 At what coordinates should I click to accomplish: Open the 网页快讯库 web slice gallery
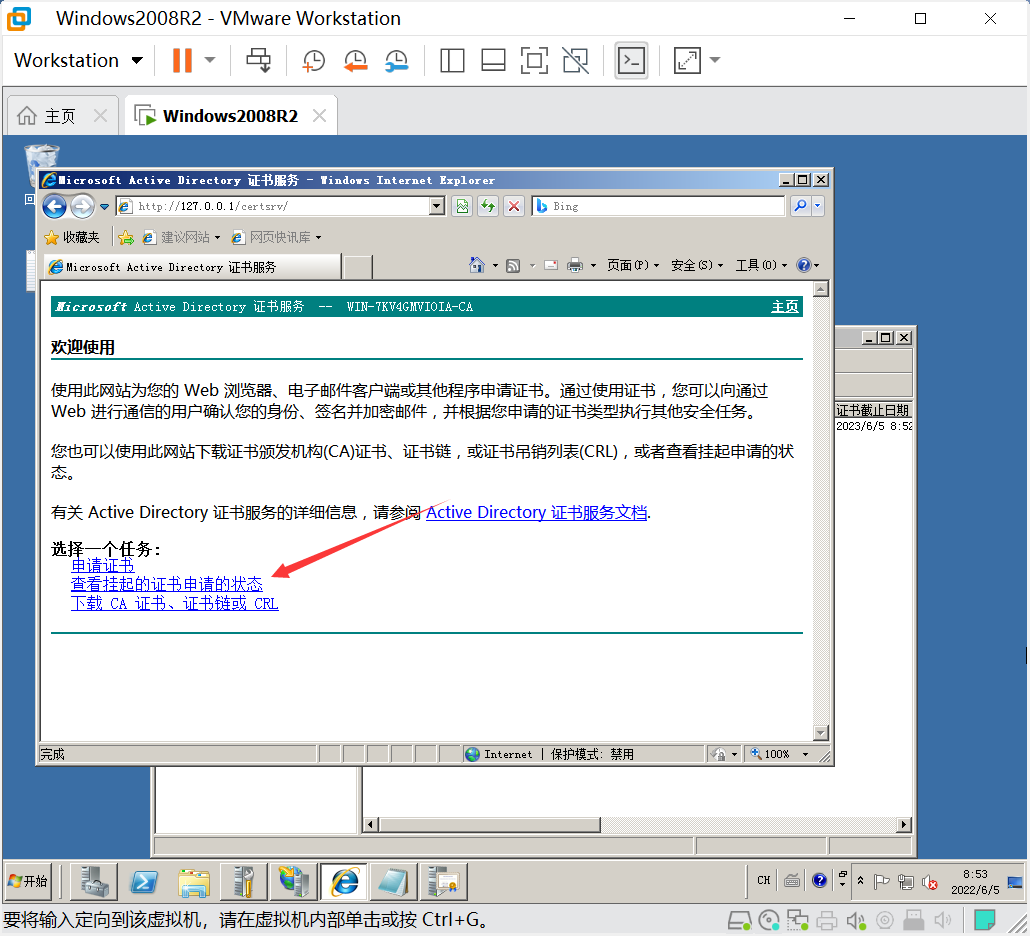tap(277, 237)
